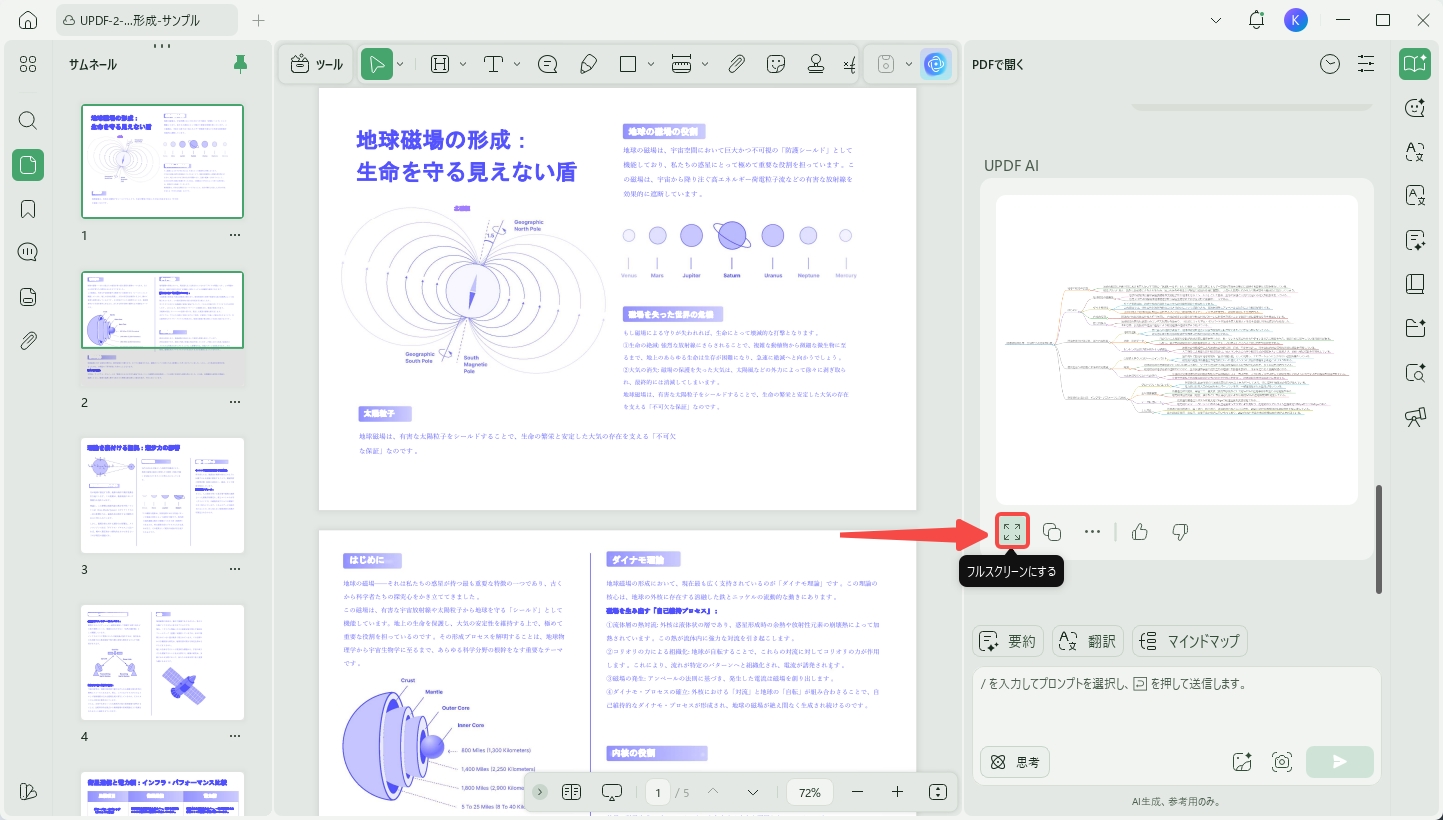The width and height of the screenshot is (1443, 820).
Task: Open the grid apps icon in sidebar
Action: [28, 64]
